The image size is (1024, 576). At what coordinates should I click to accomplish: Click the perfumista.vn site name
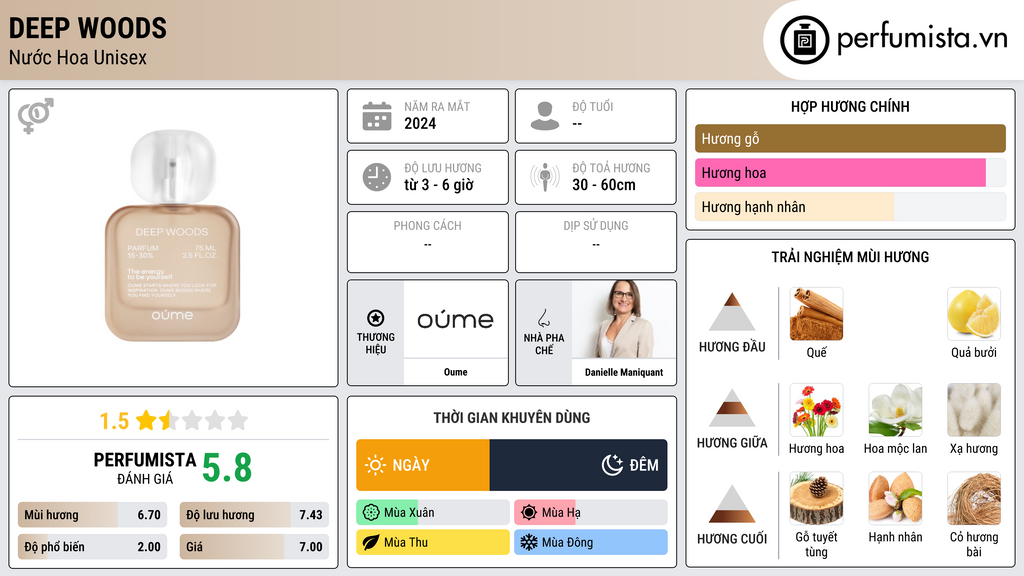(922, 38)
